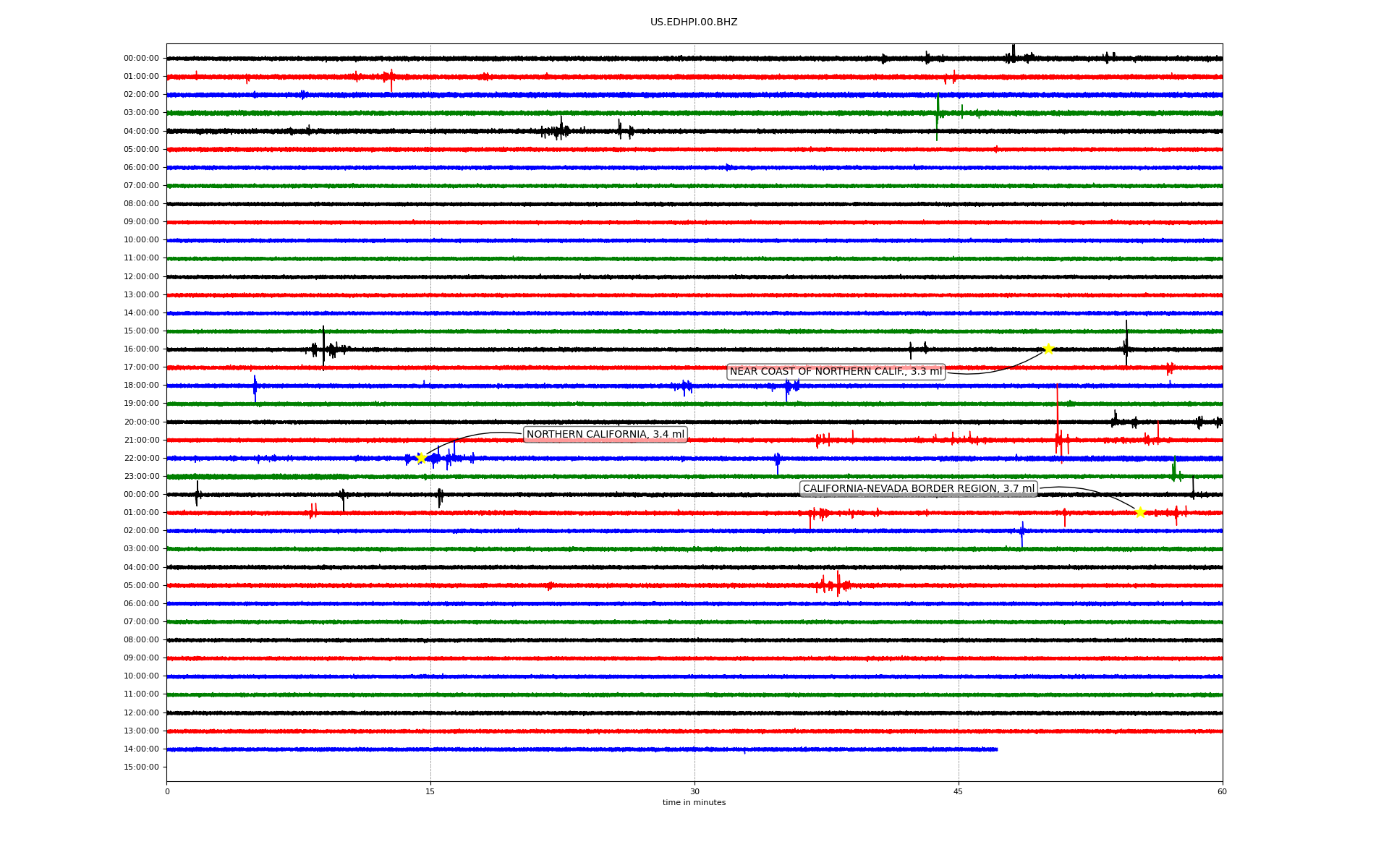Click the plot title US.EDHPI.00.BHZ
Screen dimensions: 1389x868
[694, 22]
